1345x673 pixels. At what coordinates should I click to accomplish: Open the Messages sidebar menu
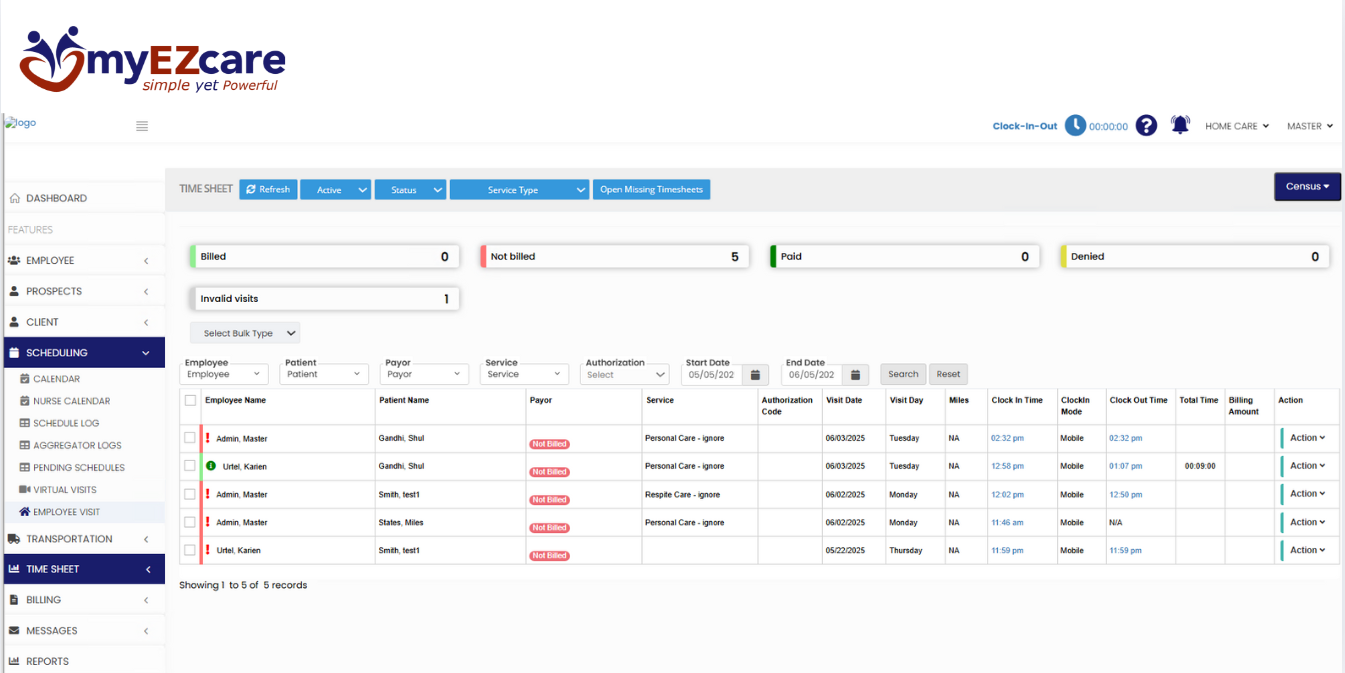[83, 631]
